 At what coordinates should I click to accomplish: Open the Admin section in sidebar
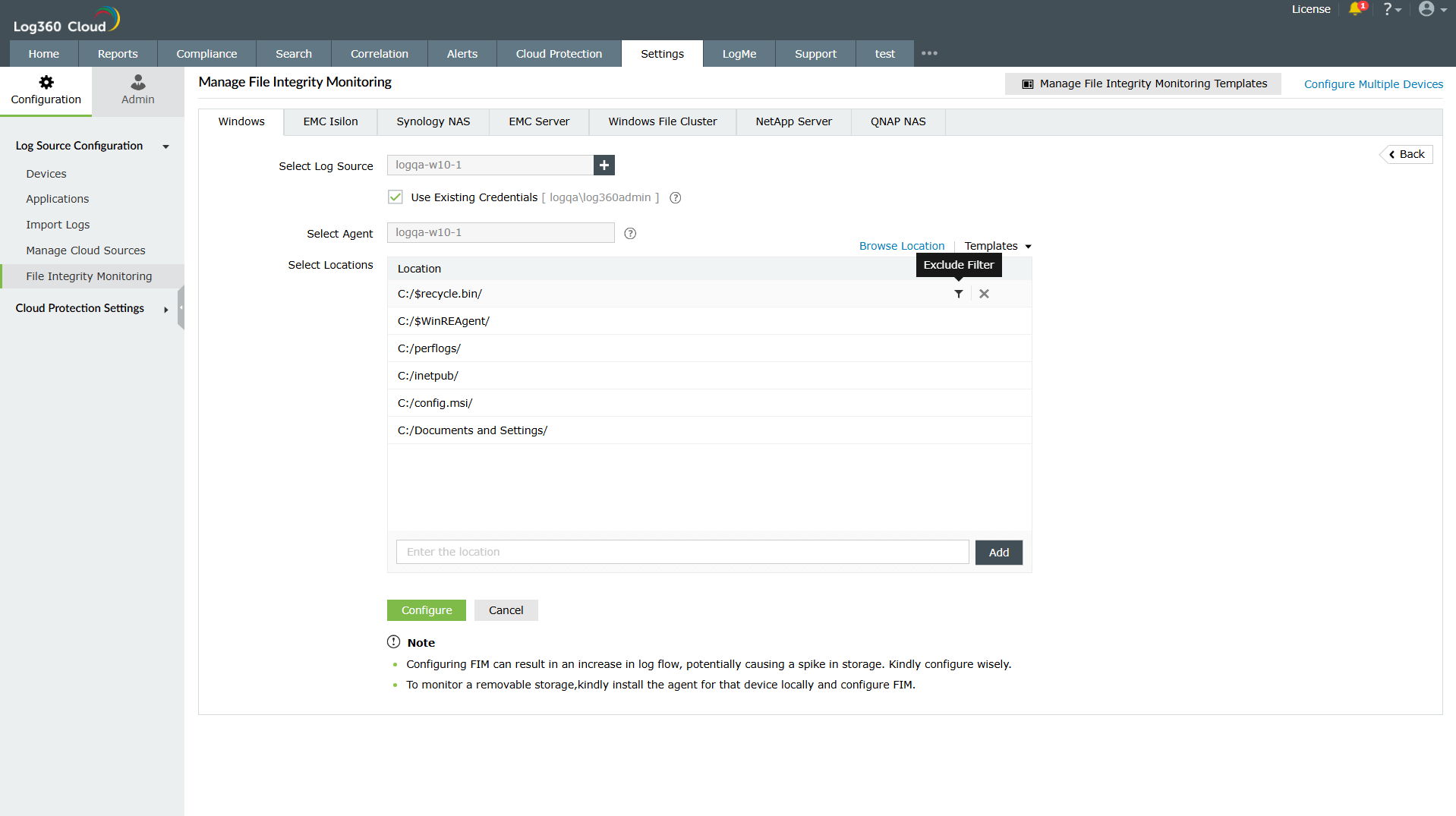tap(137, 90)
